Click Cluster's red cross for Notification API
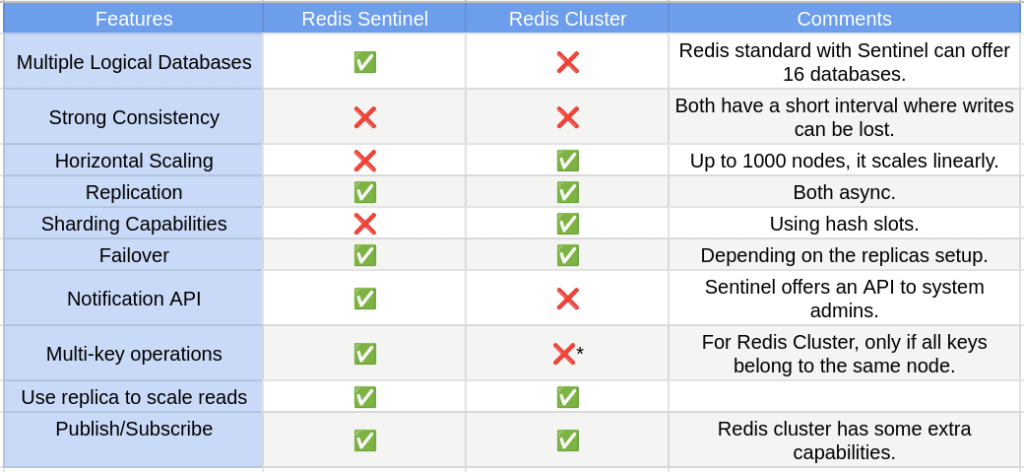The height and width of the screenshot is (472, 1024). tap(567, 299)
